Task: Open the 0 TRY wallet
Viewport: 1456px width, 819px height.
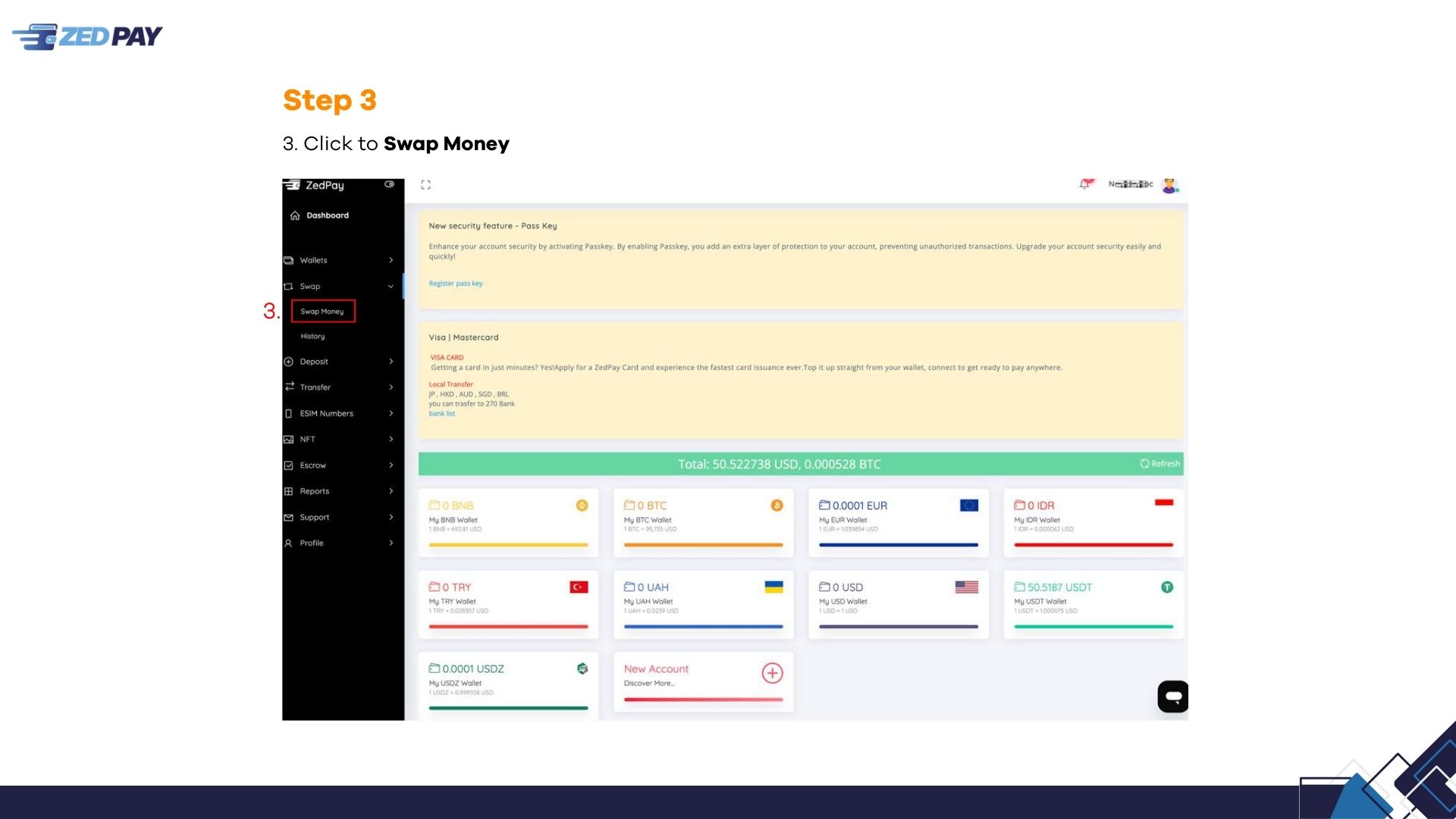Action: tap(509, 605)
